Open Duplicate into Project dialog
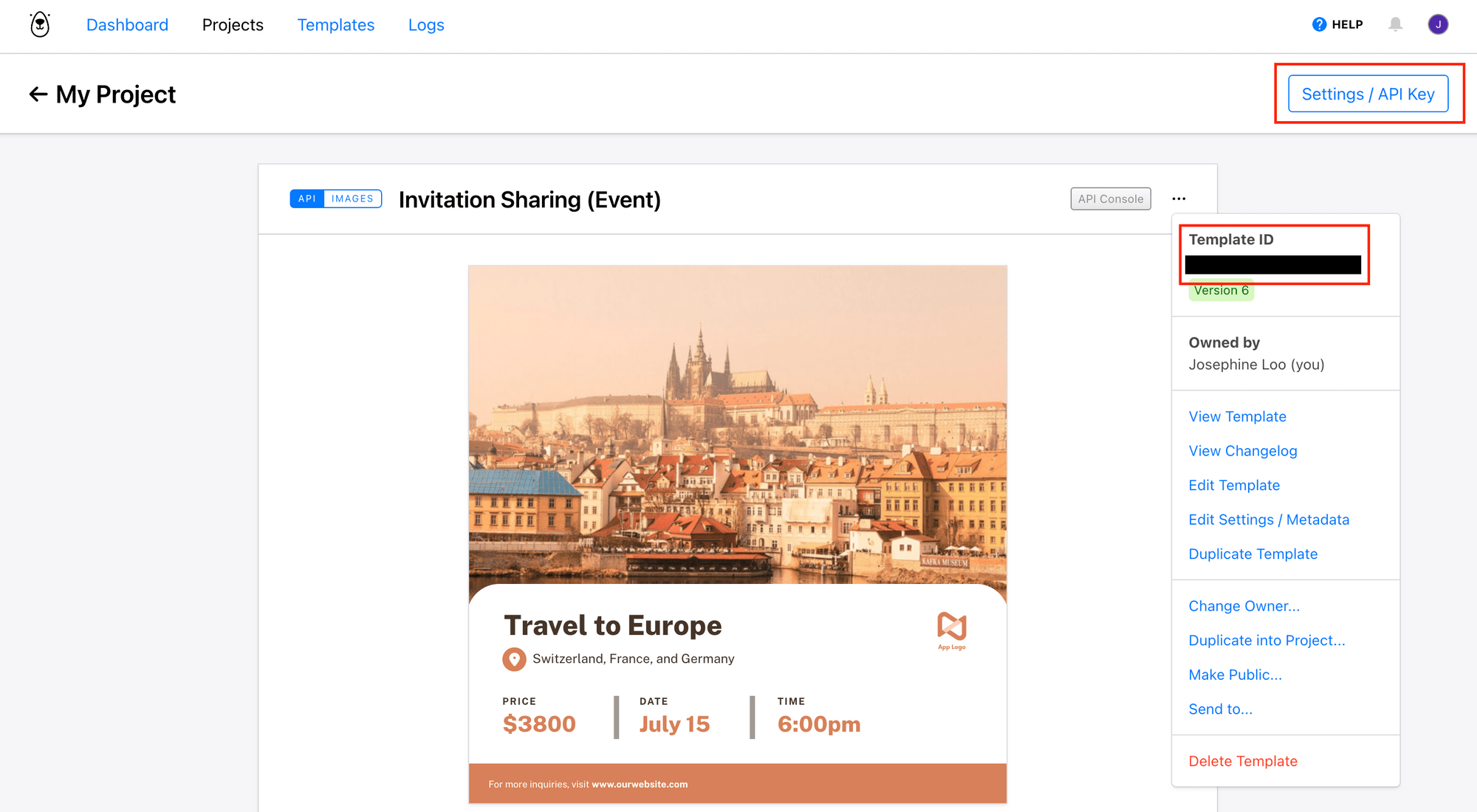 [x=1267, y=640]
